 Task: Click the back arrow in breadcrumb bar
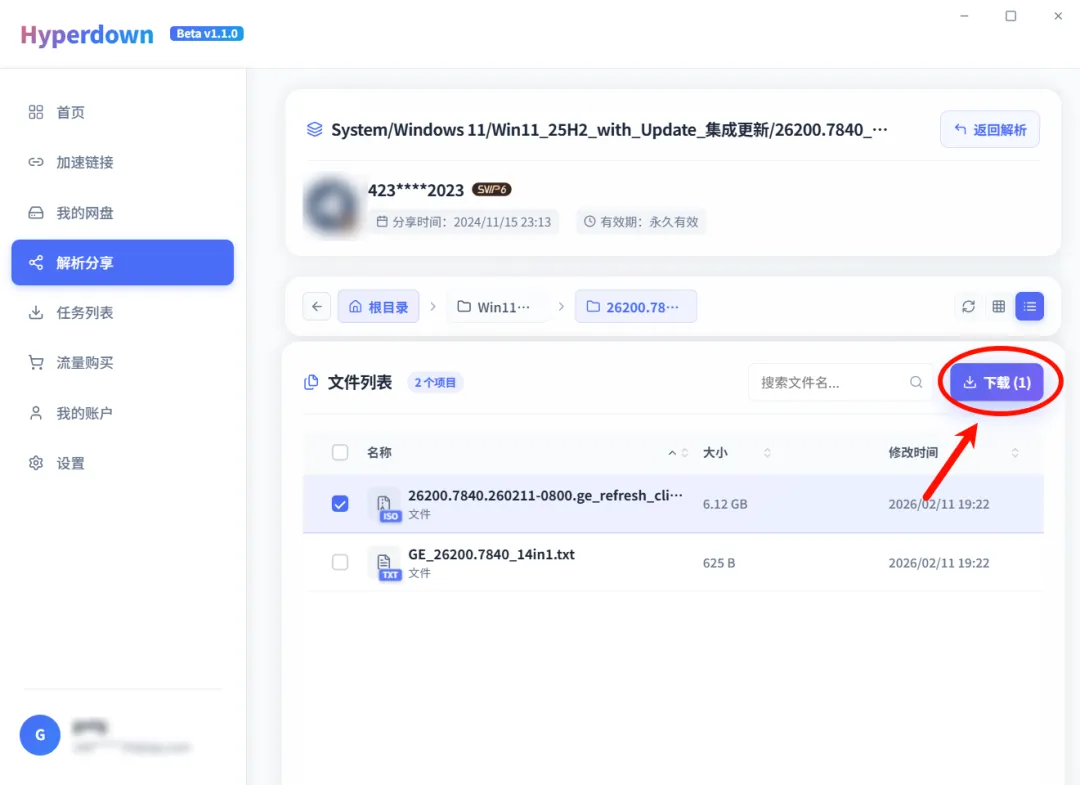tap(317, 307)
